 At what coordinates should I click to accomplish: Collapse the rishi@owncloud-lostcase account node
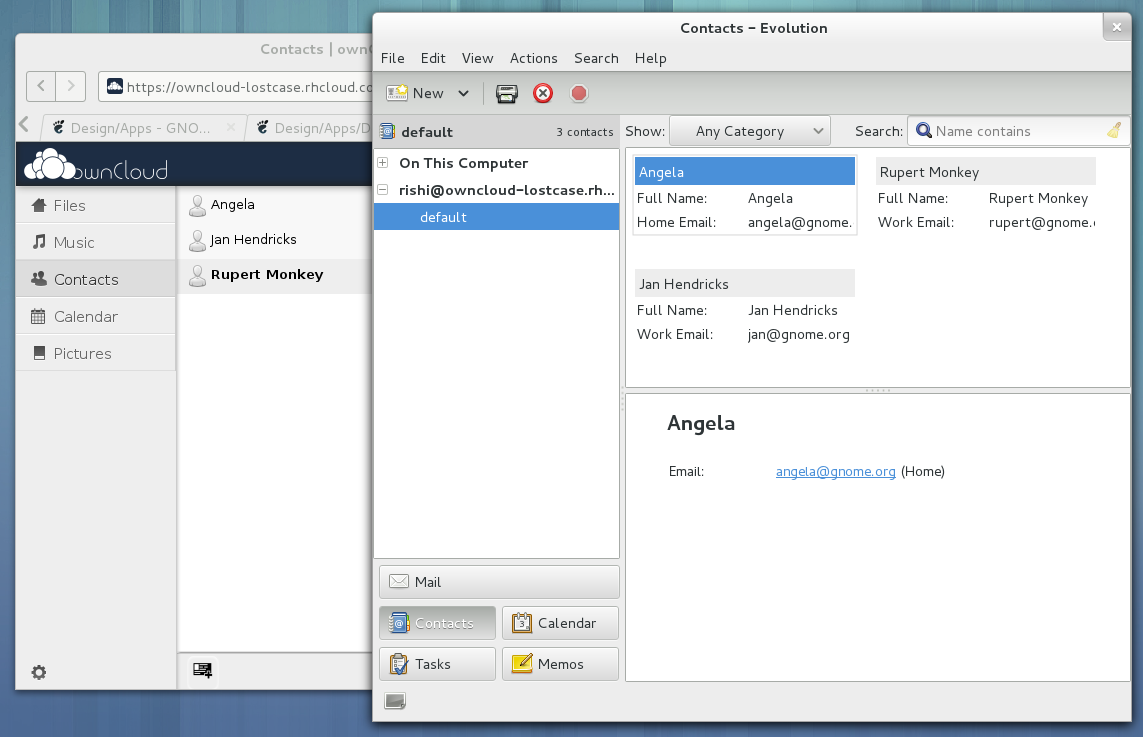tap(383, 190)
